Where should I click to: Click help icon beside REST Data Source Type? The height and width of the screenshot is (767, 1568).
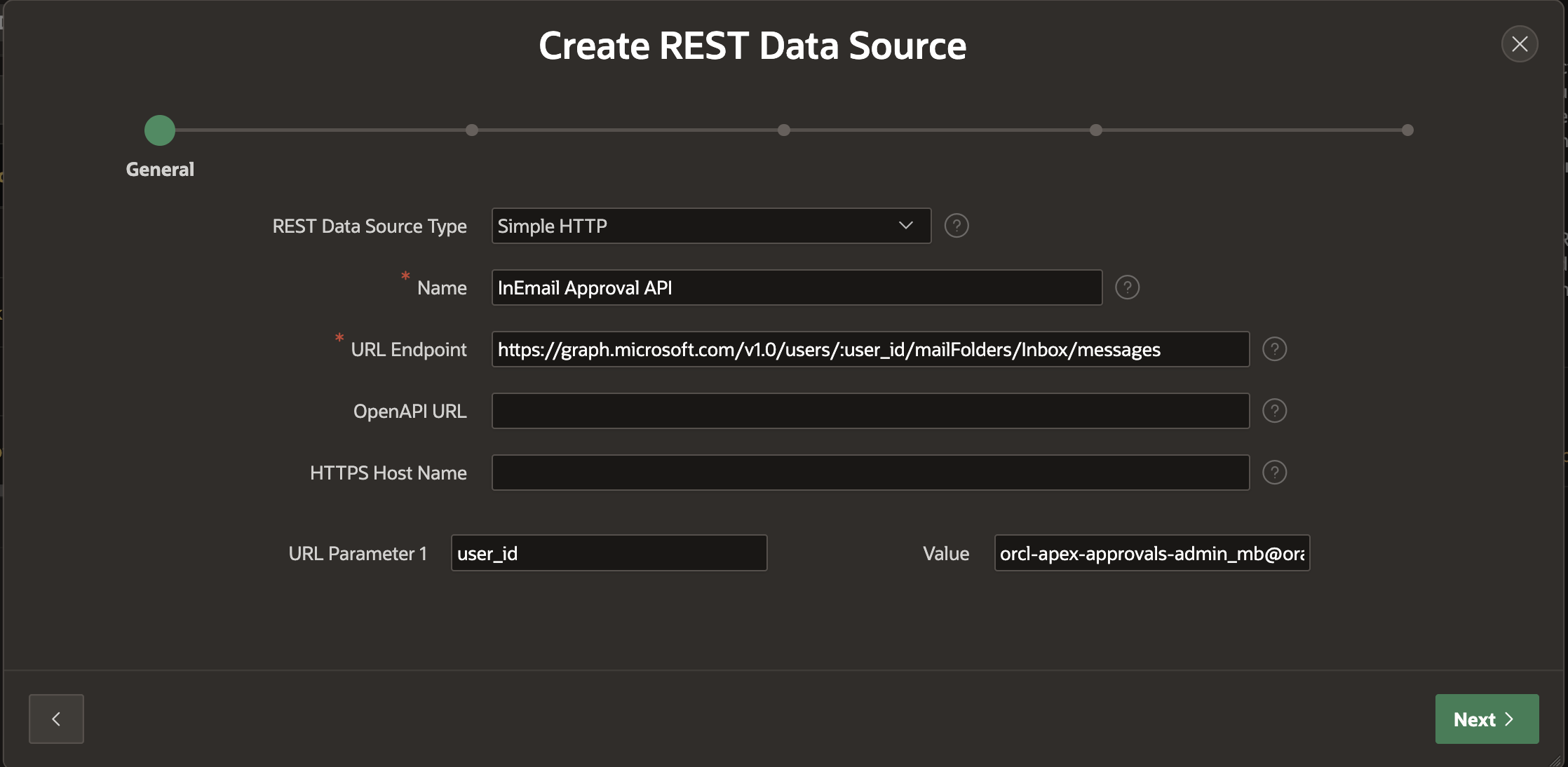957,226
